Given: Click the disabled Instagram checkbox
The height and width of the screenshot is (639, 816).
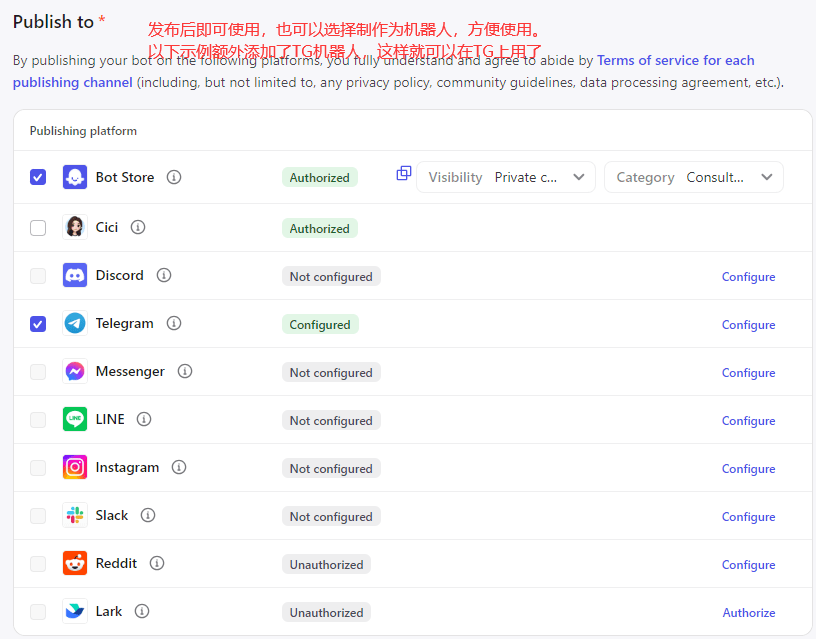Looking at the screenshot, I should coord(38,468).
